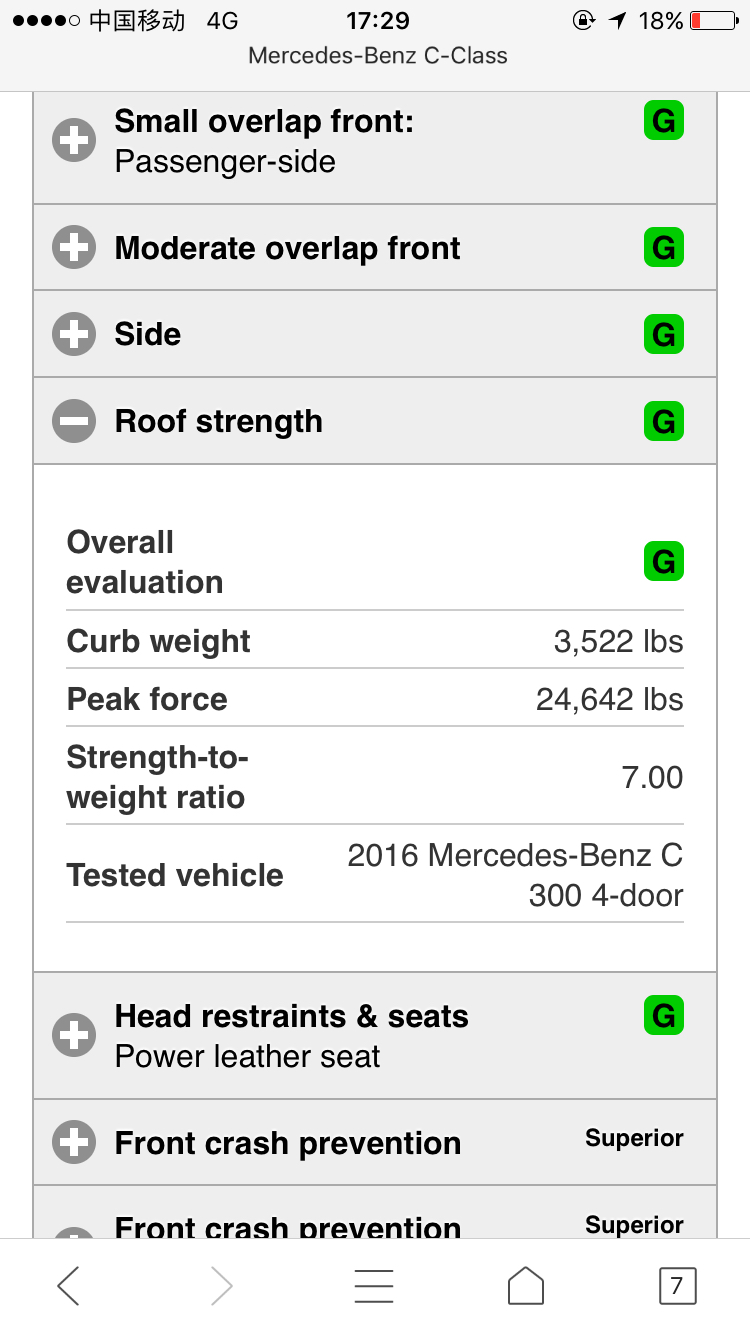The image size is (750, 1334).
Task: Go to the browser home page
Action: pos(526,1285)
